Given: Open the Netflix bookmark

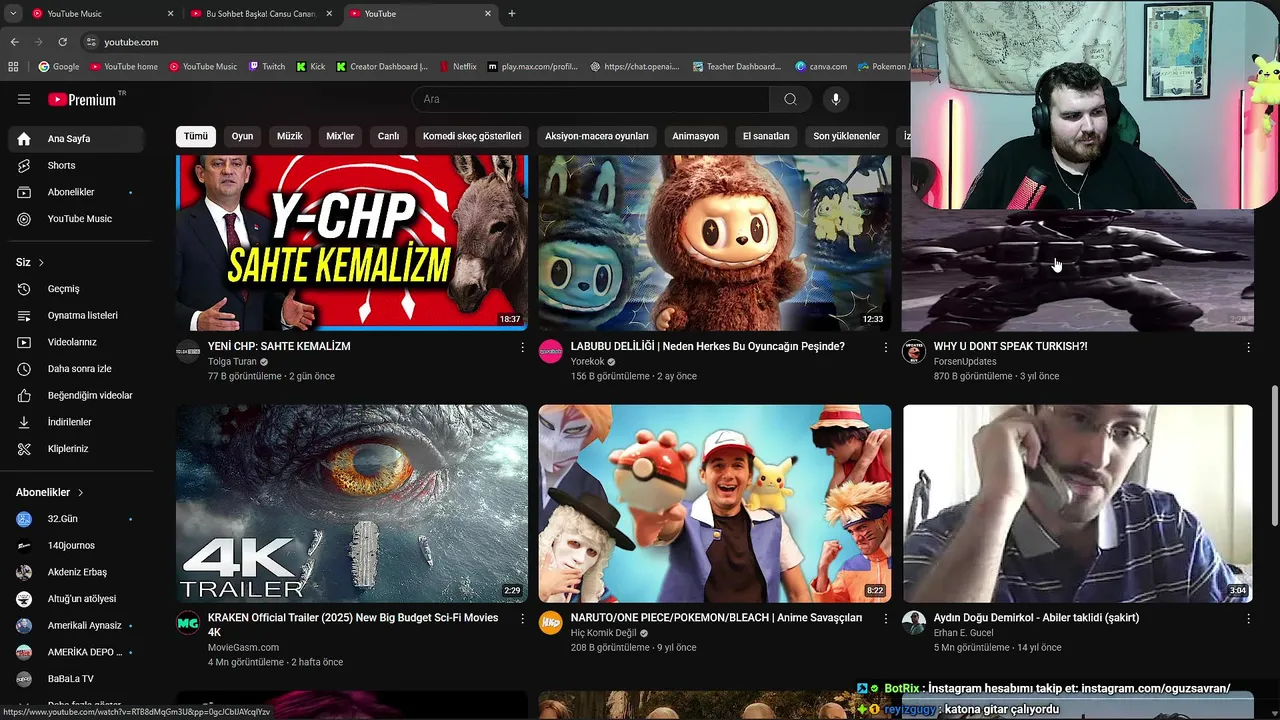Looking at the screenshot, I should point(457,67).
